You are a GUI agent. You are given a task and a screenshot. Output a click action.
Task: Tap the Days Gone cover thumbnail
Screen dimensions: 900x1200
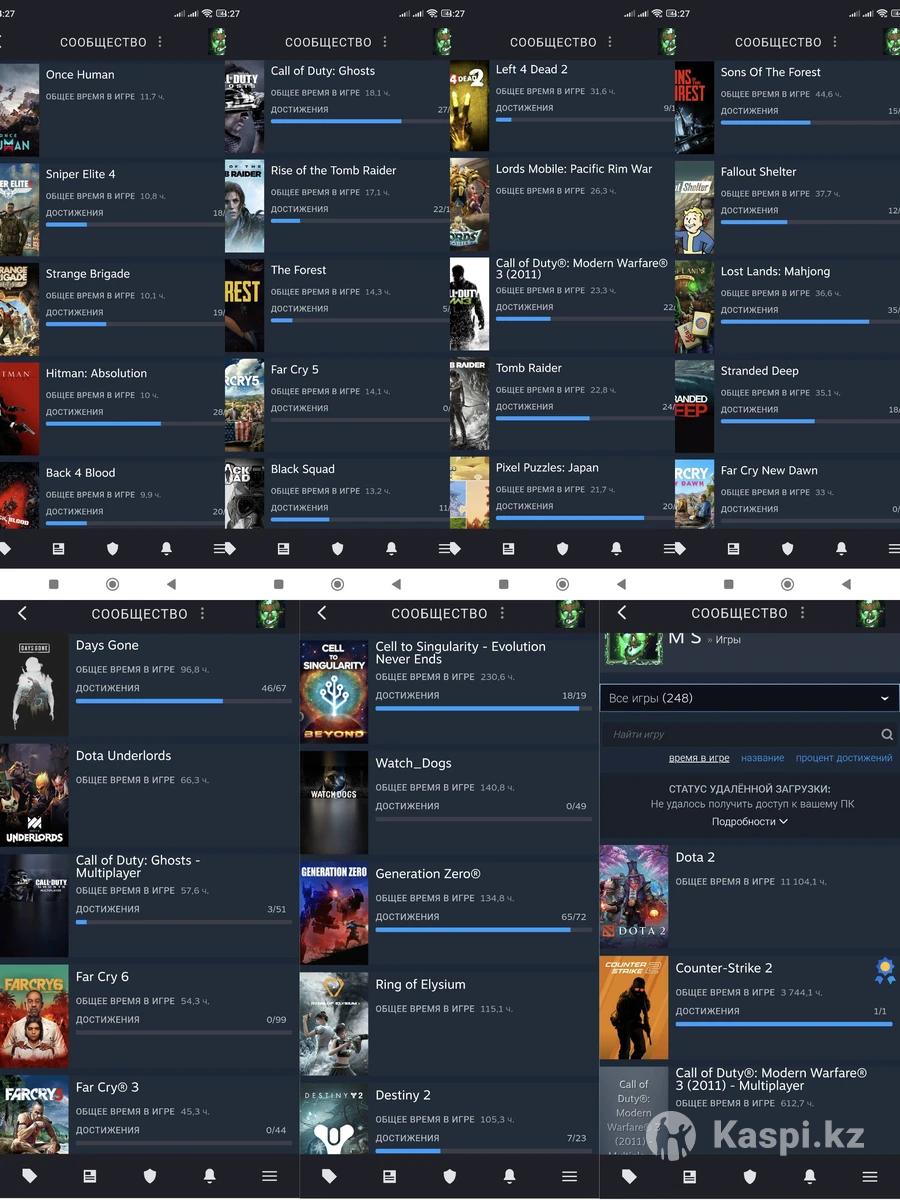click(34, 685)
